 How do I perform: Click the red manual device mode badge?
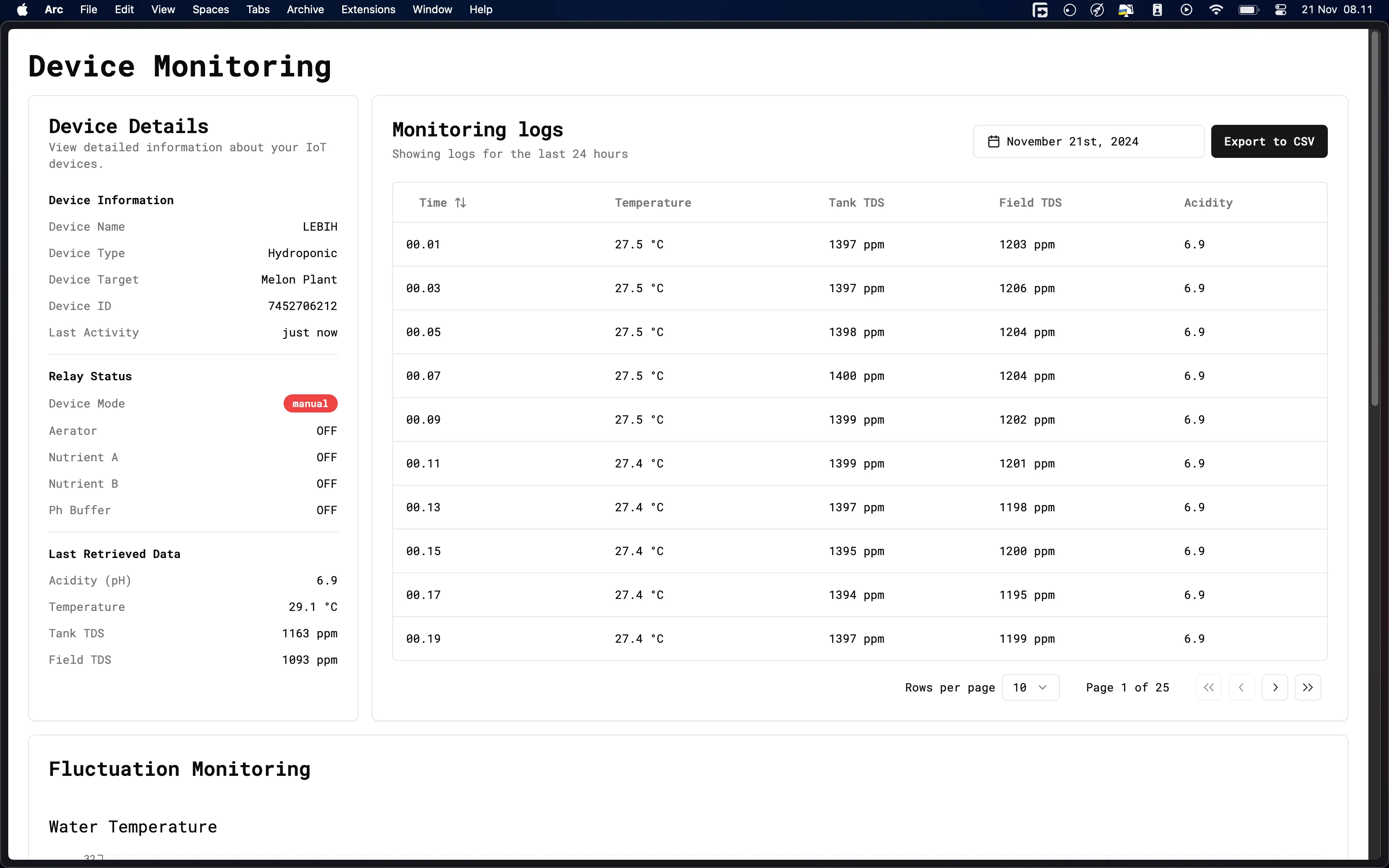point(310,403)
